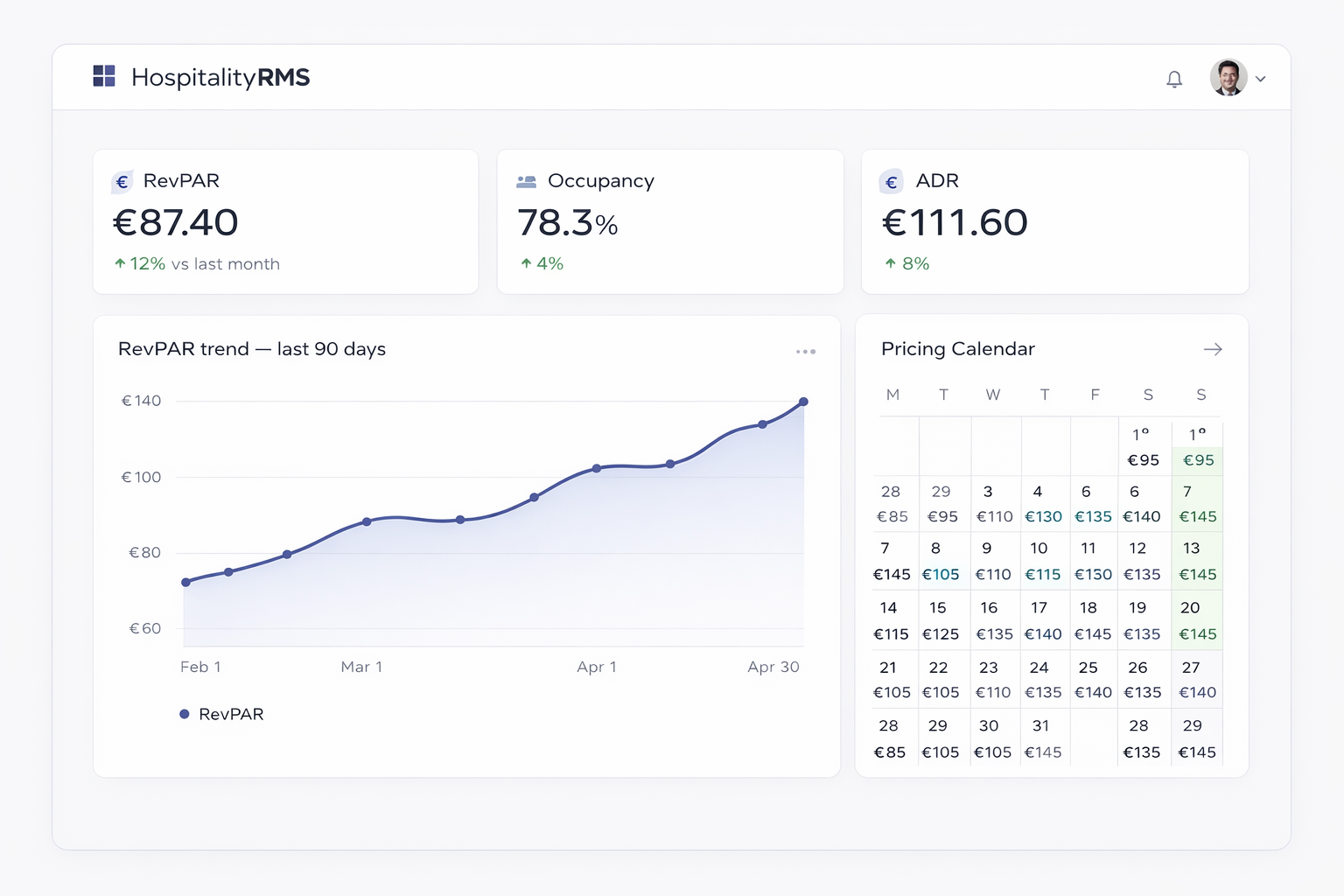Viewport: 1344px width, 896px height.
Task: Open the account menu from the avatar photo
Action: tap(1228, 77)
